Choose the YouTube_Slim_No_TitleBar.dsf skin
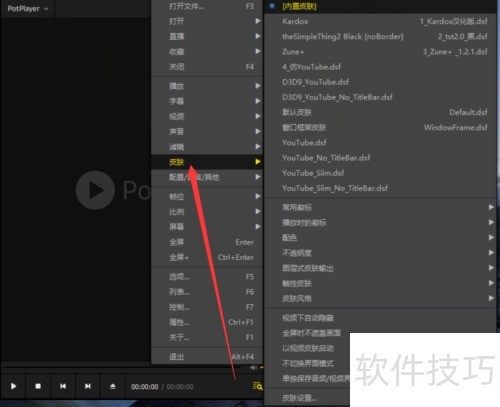 380,188
